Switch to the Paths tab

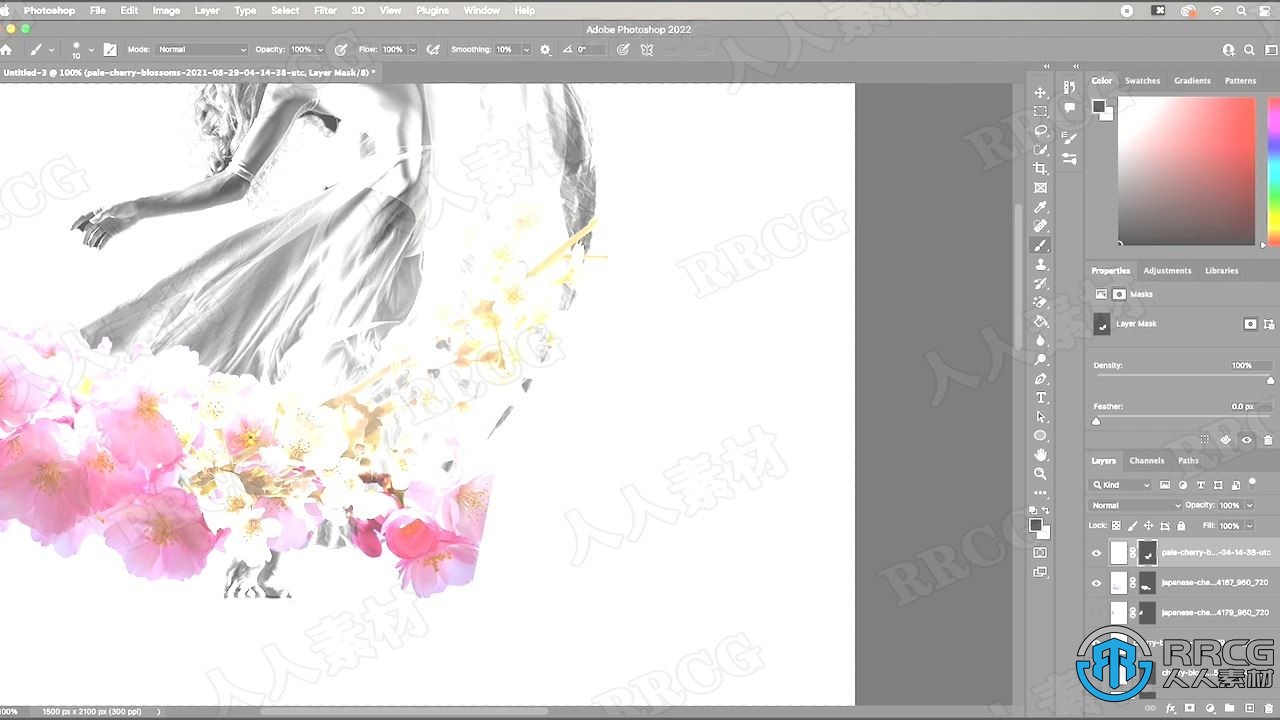[x=1188, y=461]
